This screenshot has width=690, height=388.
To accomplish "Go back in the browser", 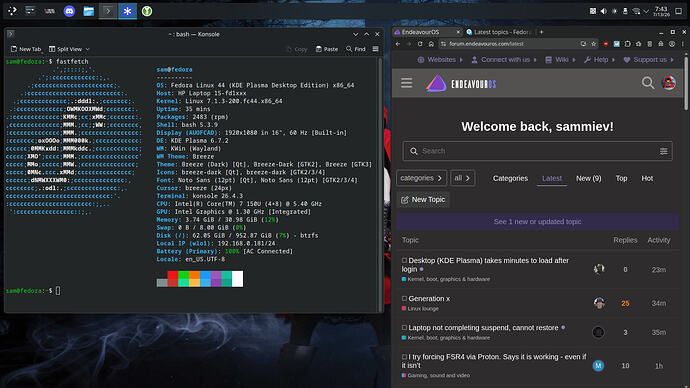I will pos(398,44).
